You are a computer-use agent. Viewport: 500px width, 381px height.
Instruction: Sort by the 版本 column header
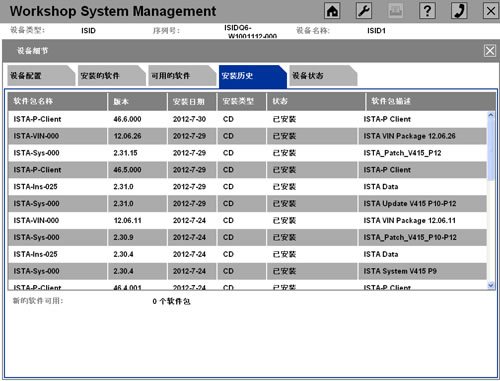137,101
